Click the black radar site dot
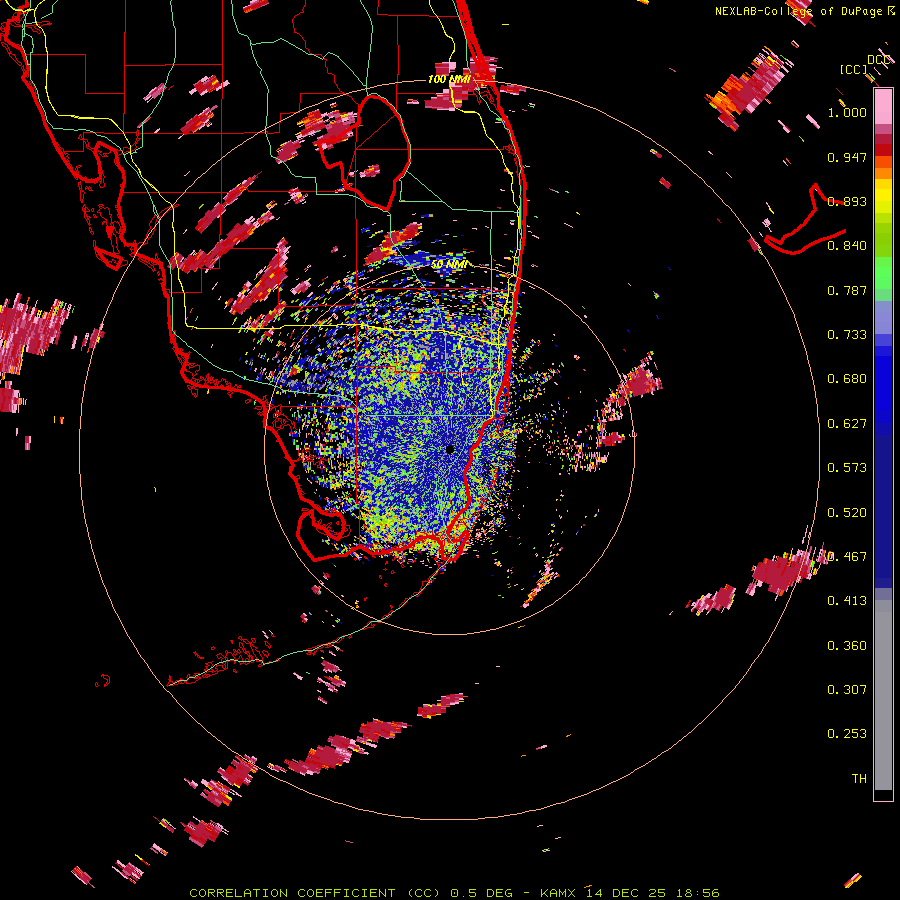 point(450,449)
